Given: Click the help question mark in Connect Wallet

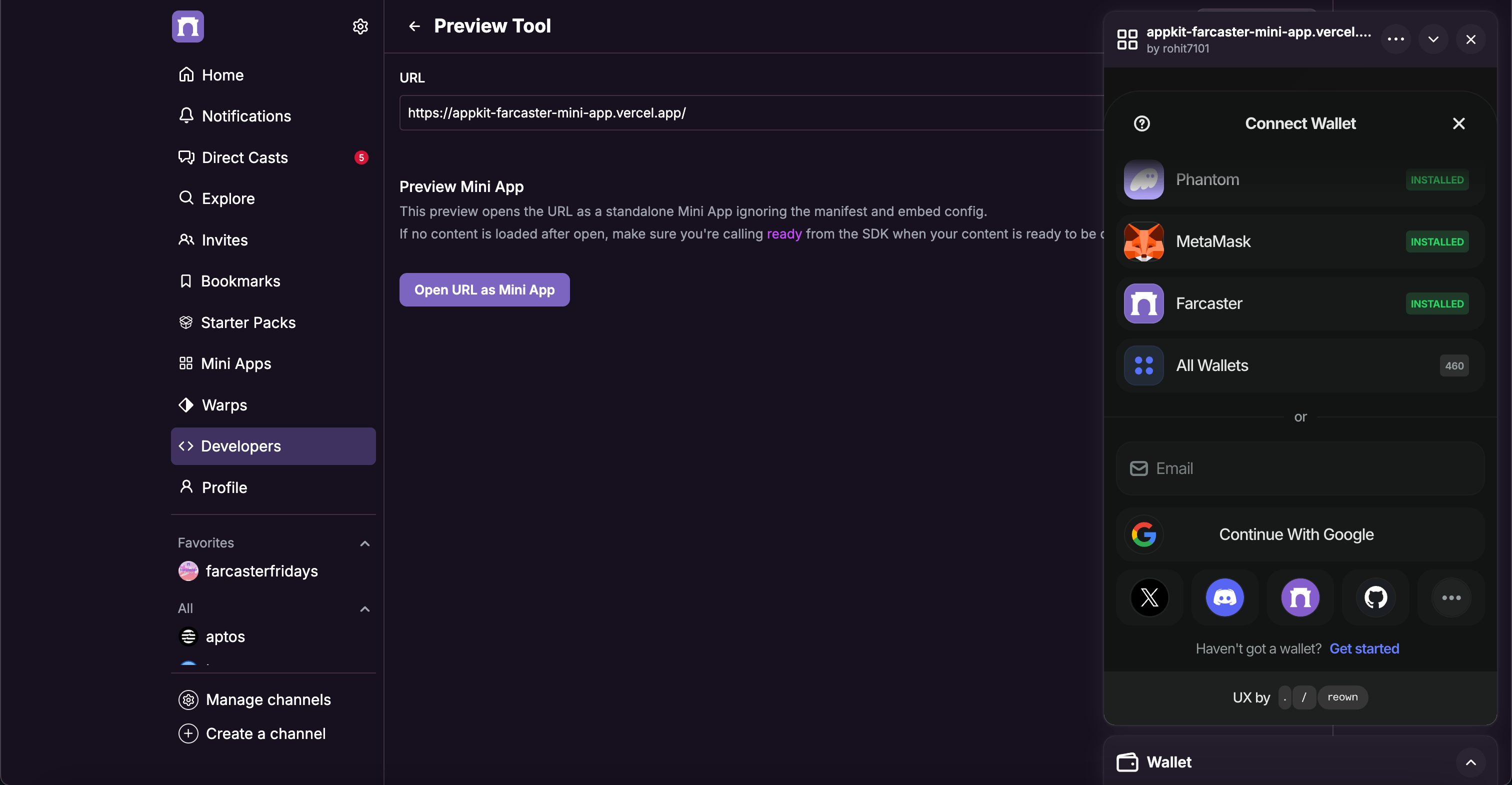Looking at the screenshot, I should [1141, 123].
